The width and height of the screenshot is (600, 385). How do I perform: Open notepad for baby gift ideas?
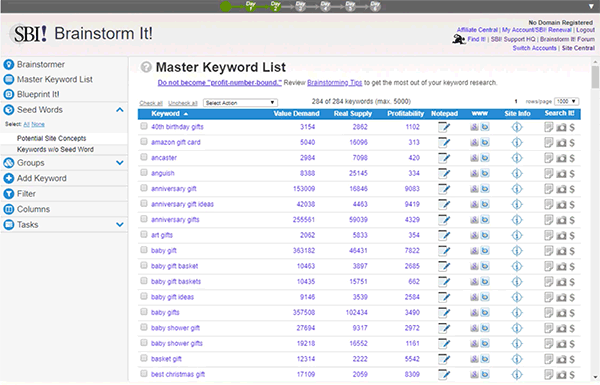click(444, 297)
